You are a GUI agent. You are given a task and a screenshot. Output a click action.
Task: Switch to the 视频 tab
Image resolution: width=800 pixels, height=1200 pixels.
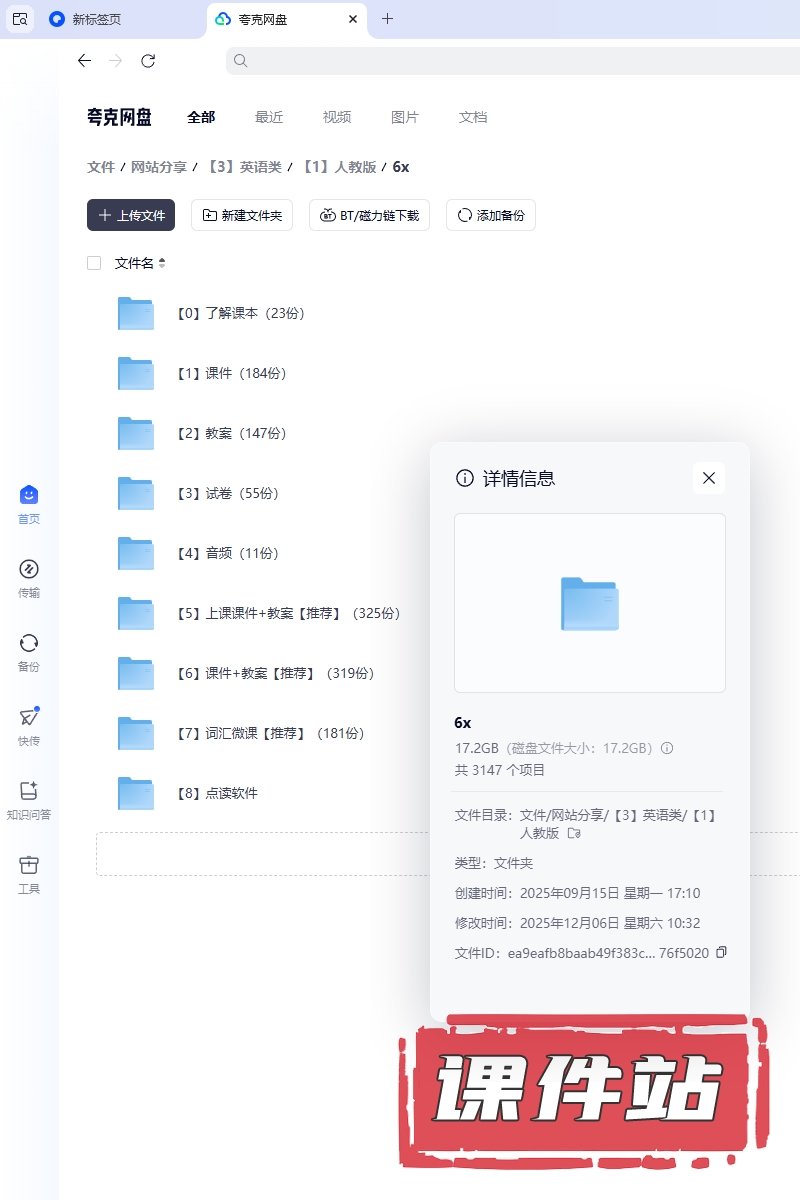click(x=337, y=117)
